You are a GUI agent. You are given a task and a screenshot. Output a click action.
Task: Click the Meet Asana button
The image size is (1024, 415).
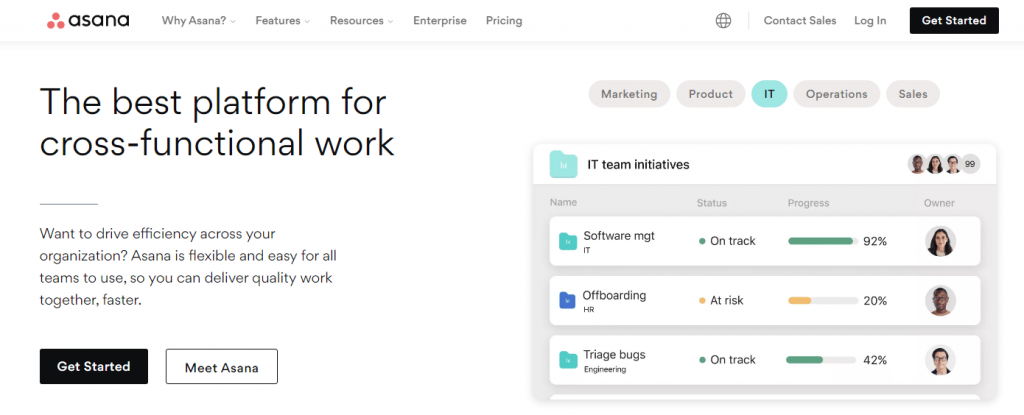point(221,367)
